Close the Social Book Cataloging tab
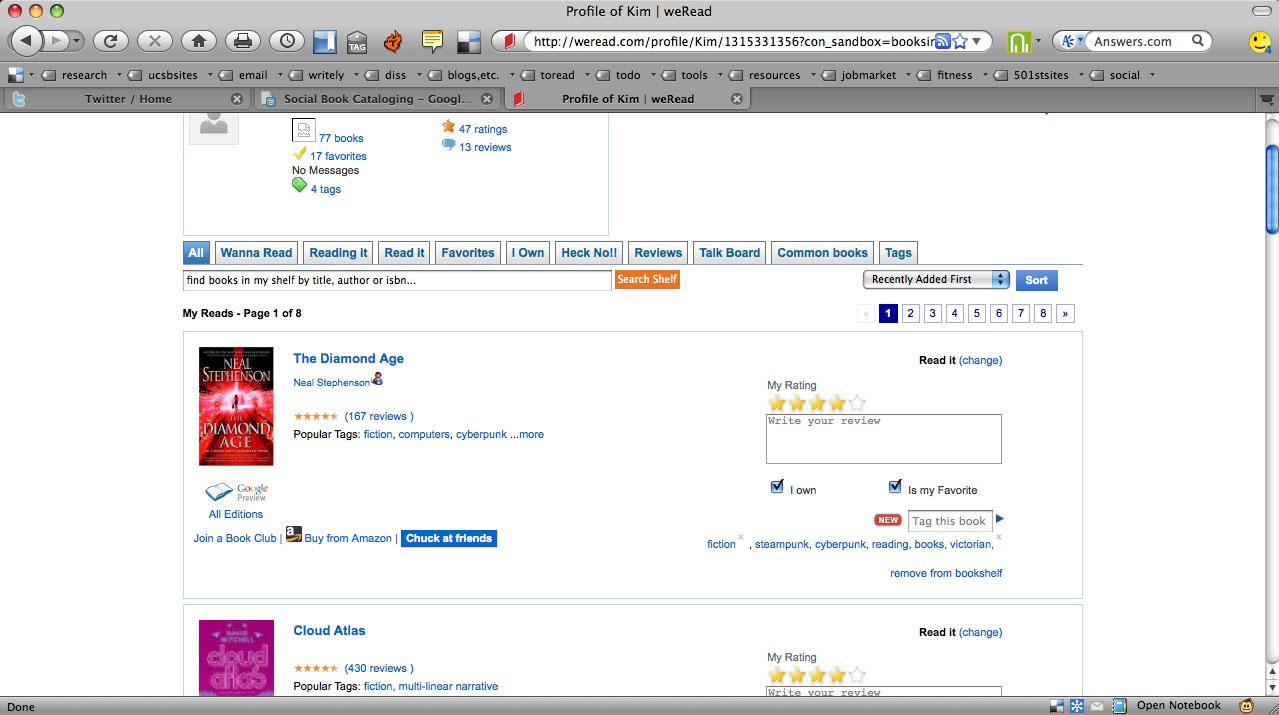This screenshot has width=1279, height=715. coord(487,99)
